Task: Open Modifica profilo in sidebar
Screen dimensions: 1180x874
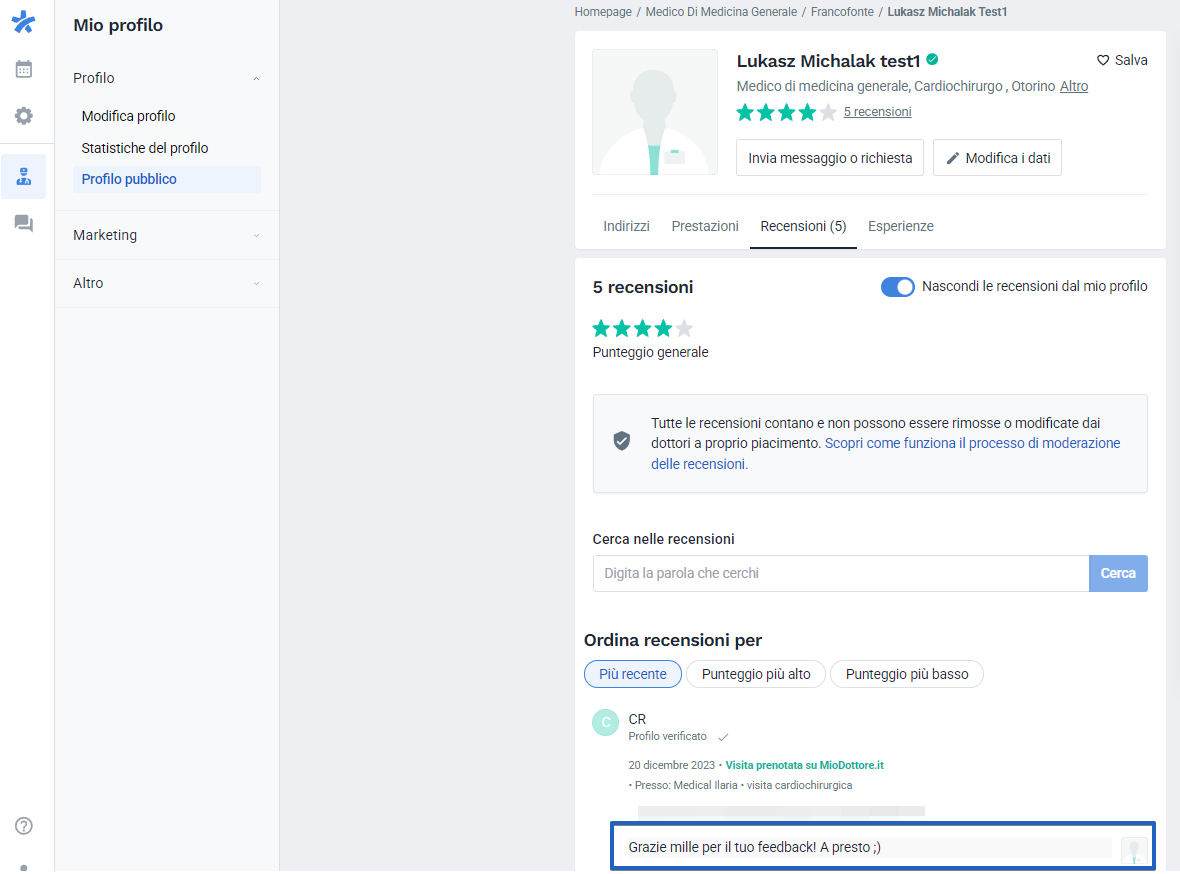Action: (128, 116)
